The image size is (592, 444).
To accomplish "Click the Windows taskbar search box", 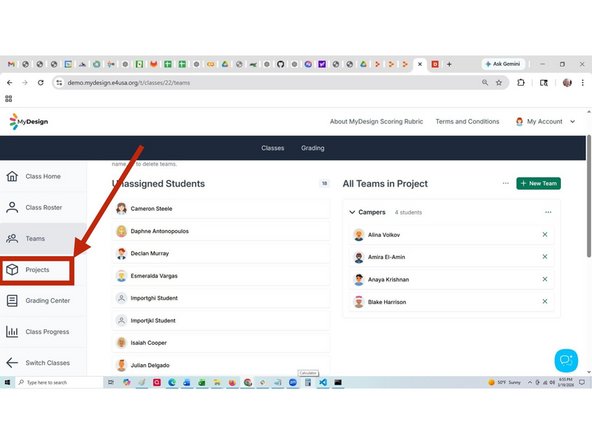I will click(59, 382).
